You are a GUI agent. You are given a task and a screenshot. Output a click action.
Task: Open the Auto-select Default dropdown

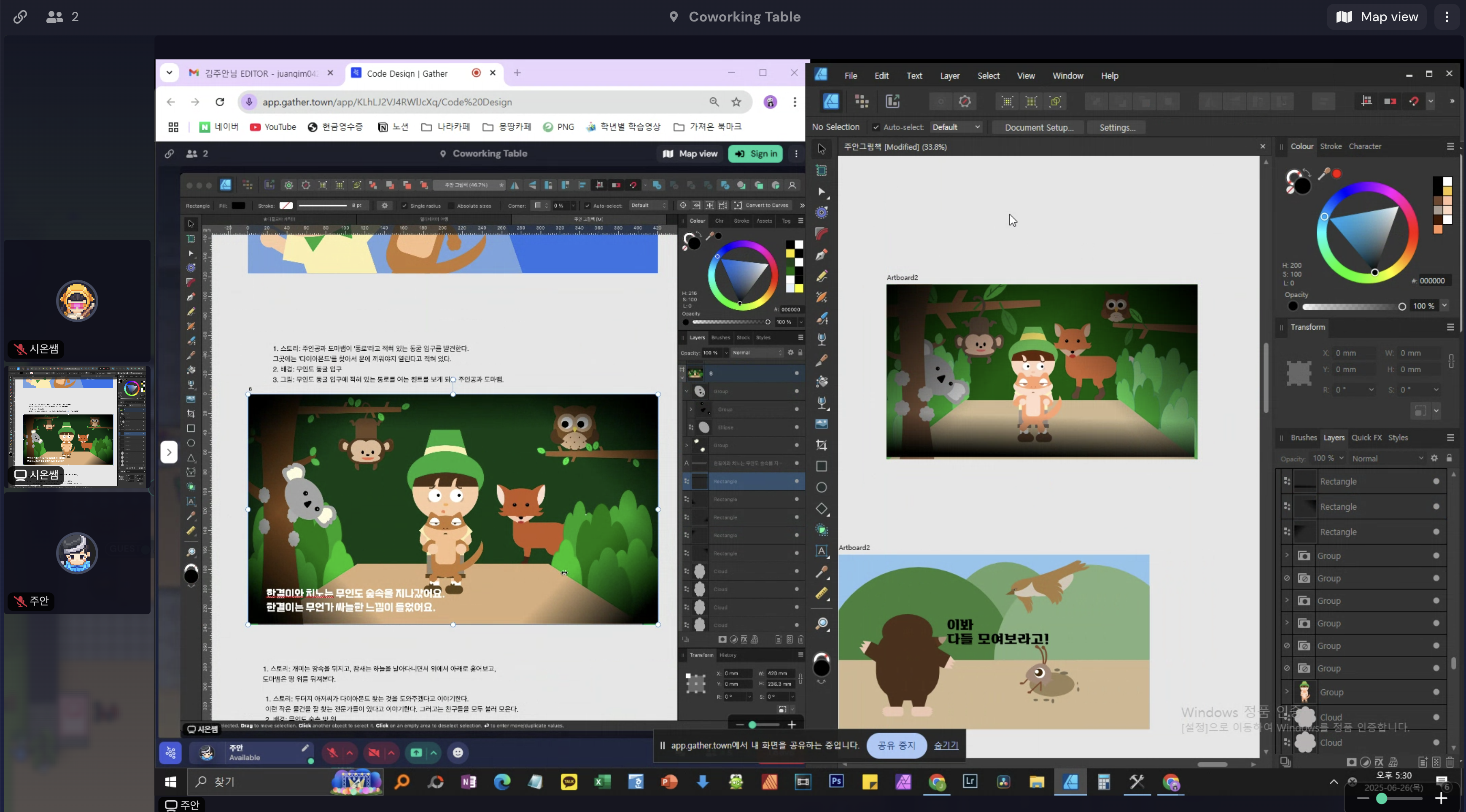[x=956, y=127]
